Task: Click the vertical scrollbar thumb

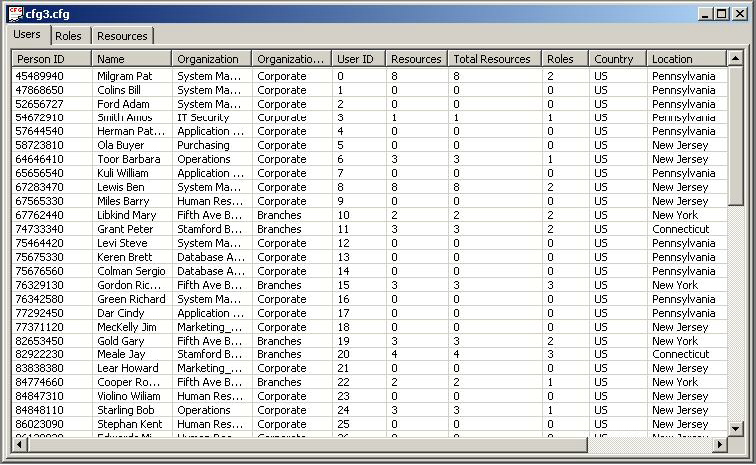Action: pos(735,137)
